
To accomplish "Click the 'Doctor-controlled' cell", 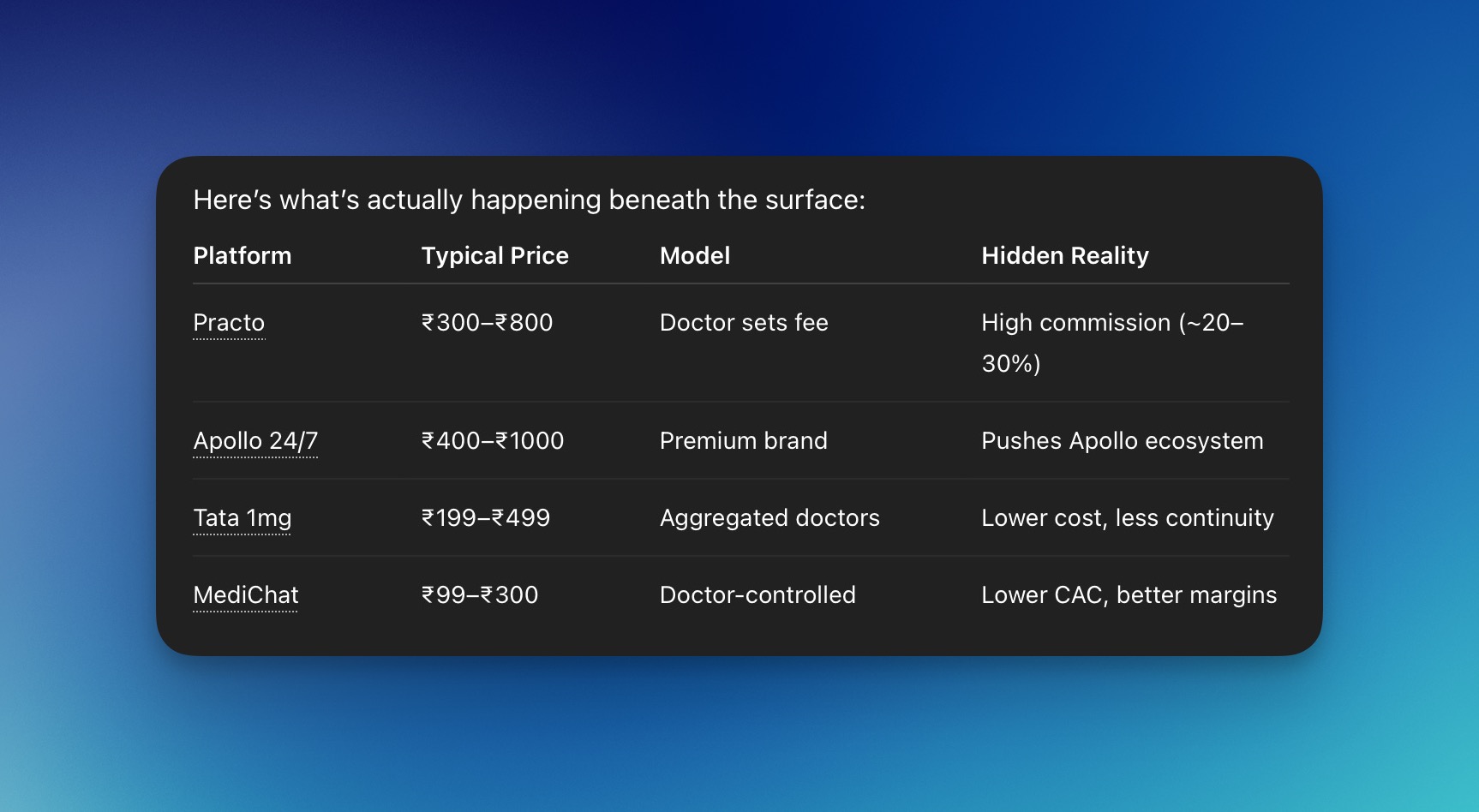I will 757,595.
